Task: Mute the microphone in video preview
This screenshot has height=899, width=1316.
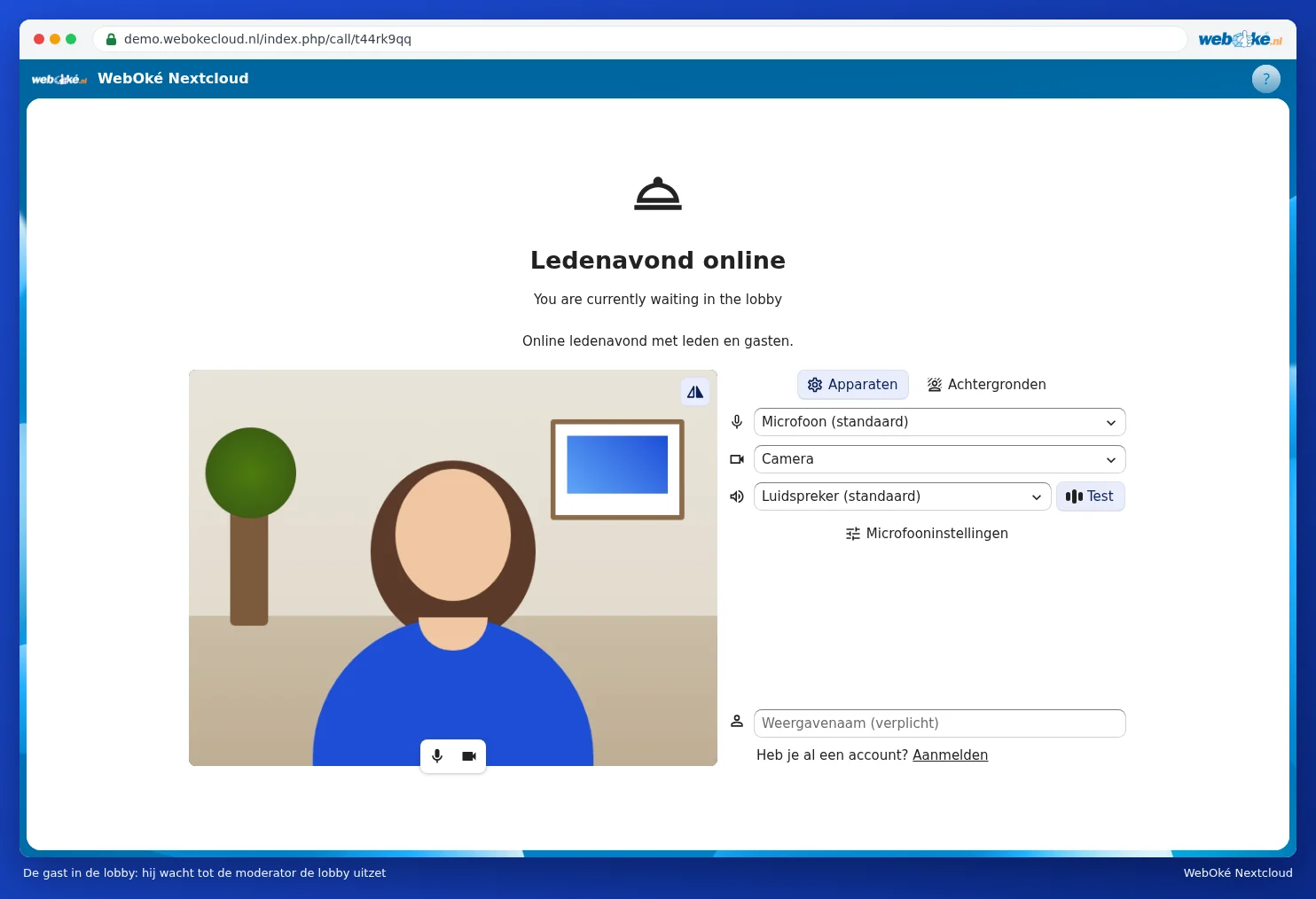Action: [437, 756]
